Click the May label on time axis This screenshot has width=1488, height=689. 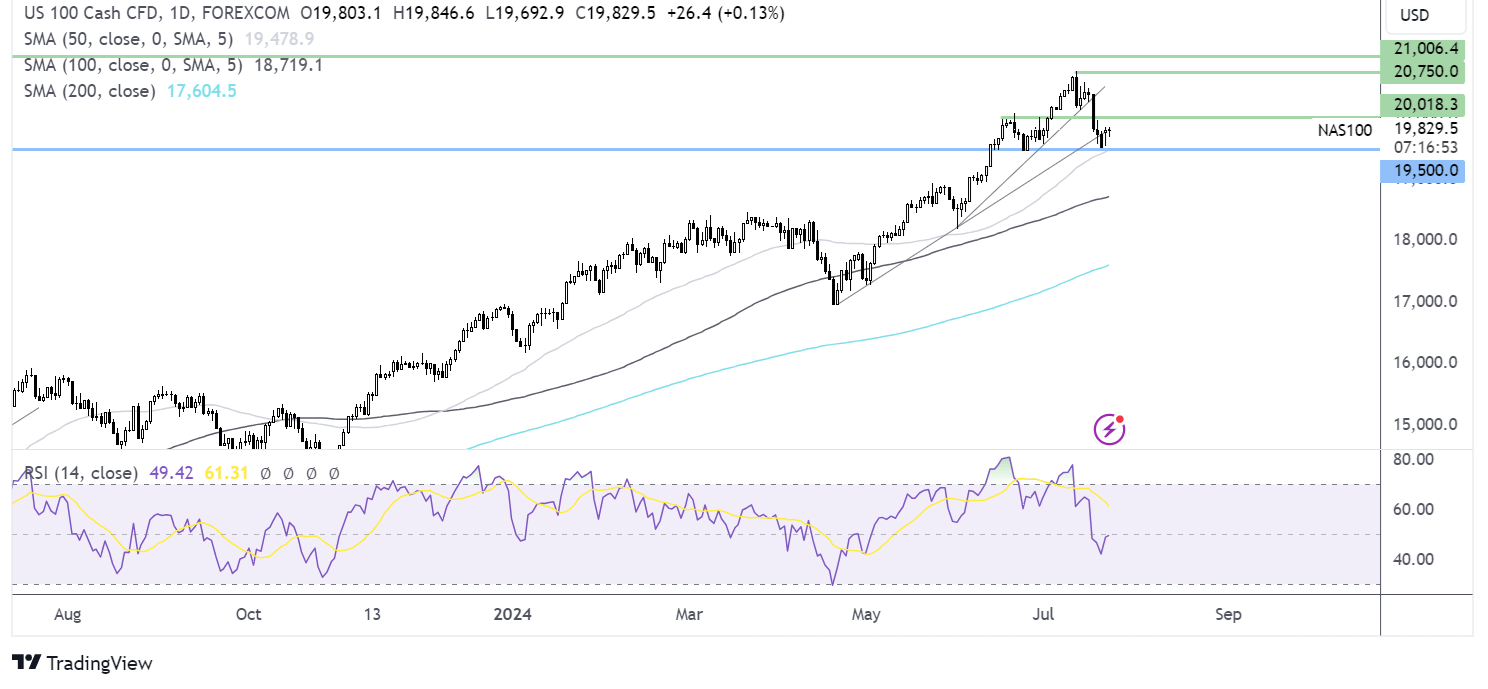coord(866,614)
